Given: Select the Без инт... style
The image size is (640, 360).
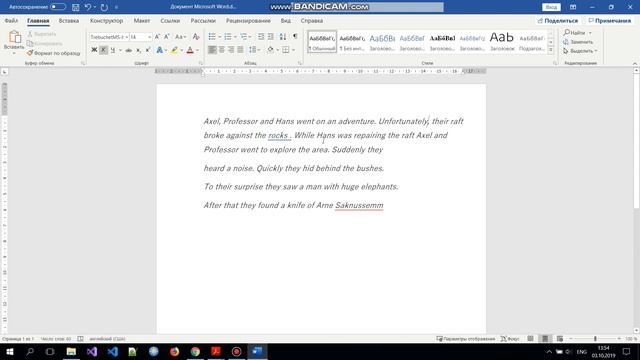Looking at the screenshot, I should (352, 42).
